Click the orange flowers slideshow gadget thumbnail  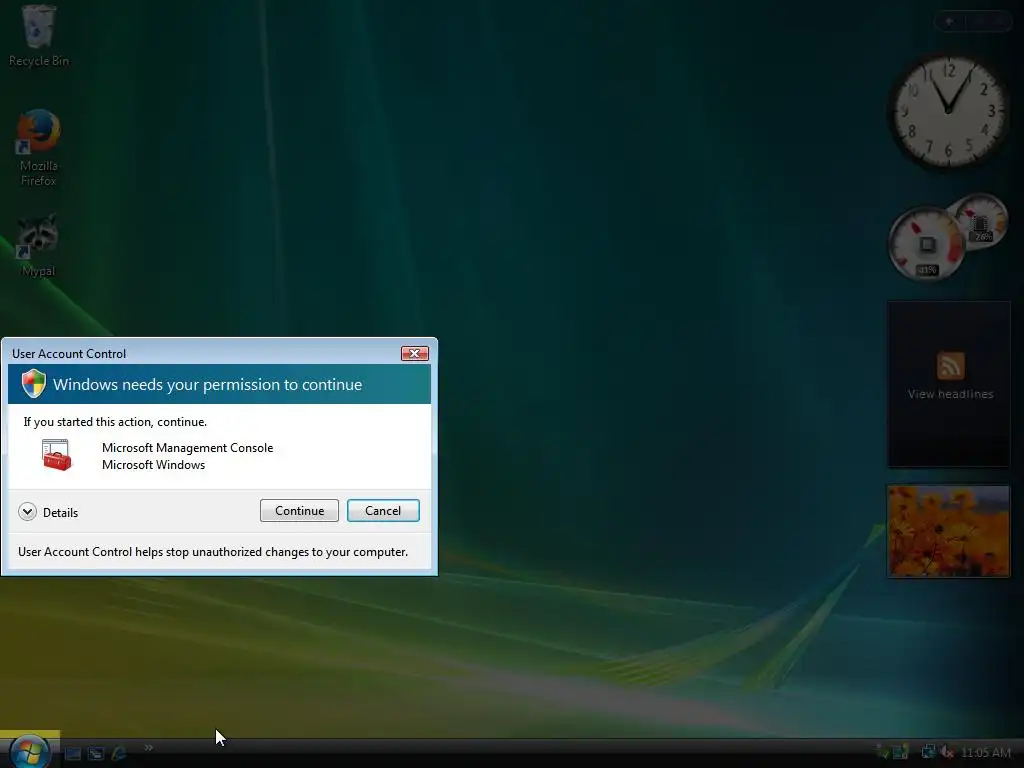tap(948, 531)
